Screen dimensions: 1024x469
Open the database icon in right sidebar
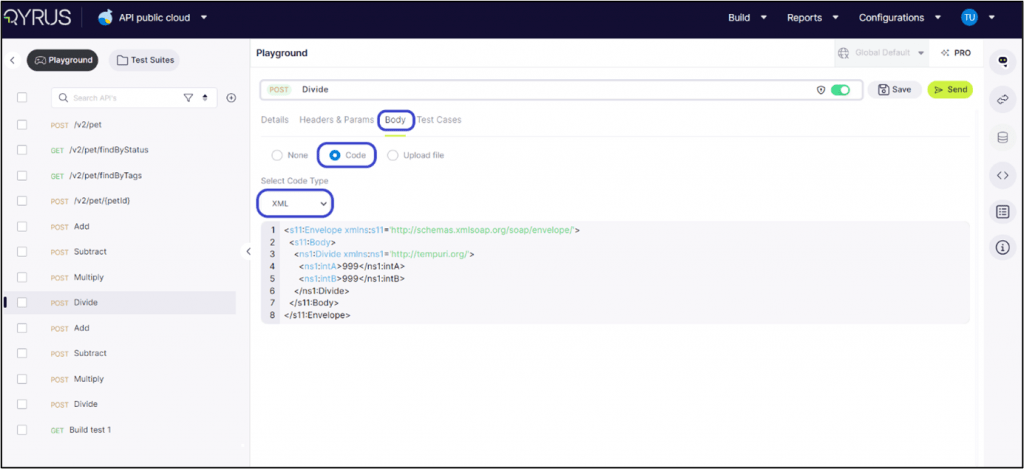1002,138
